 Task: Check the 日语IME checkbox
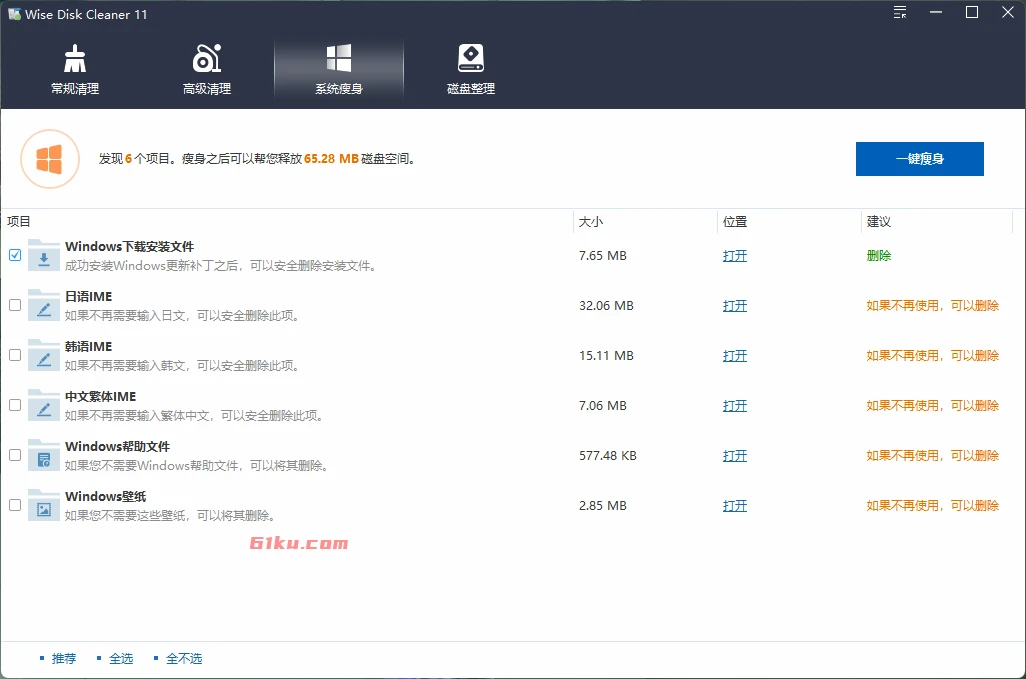point(15,305)
